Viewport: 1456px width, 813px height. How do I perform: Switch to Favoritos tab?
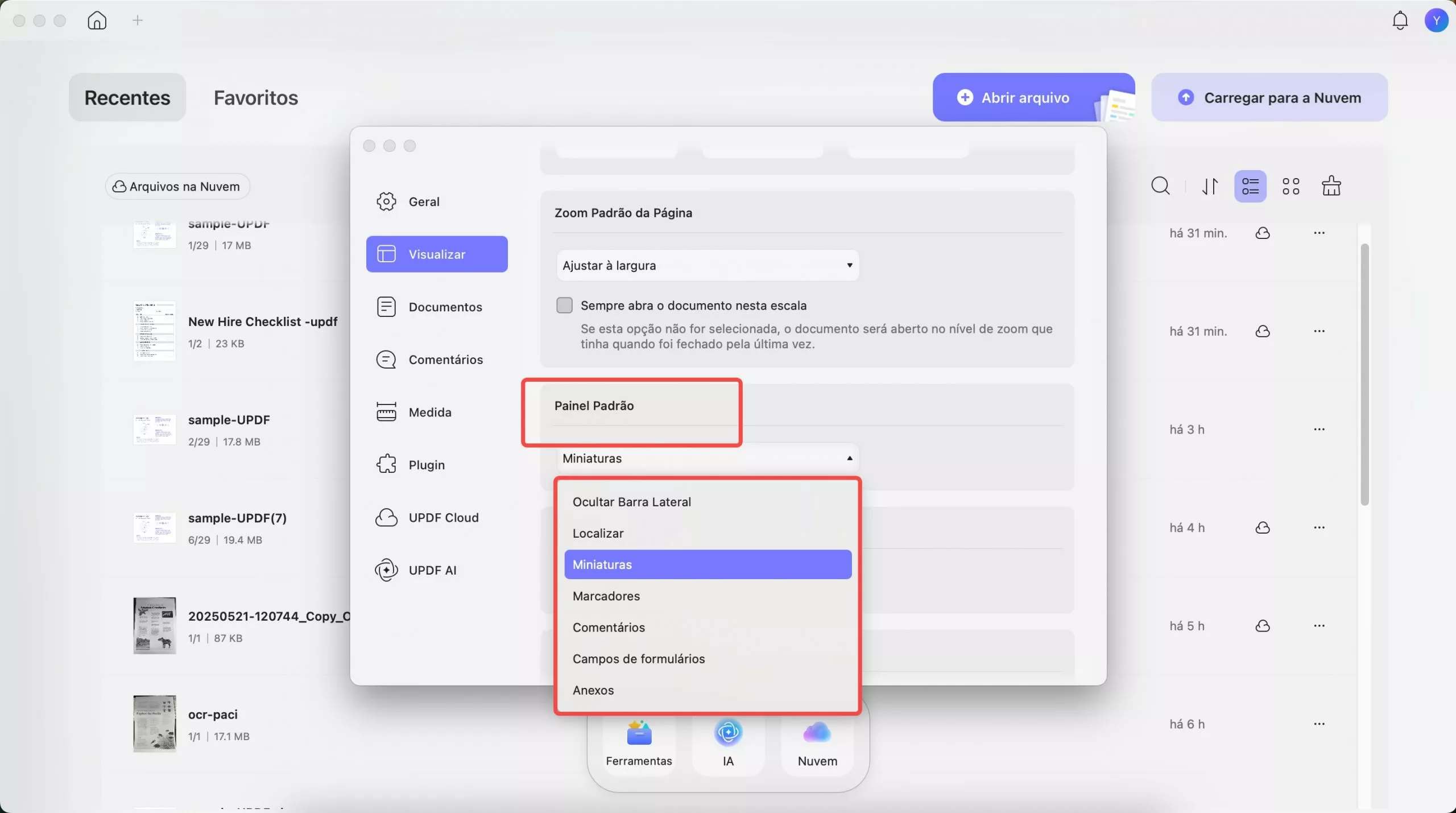(x=256, y=97)
